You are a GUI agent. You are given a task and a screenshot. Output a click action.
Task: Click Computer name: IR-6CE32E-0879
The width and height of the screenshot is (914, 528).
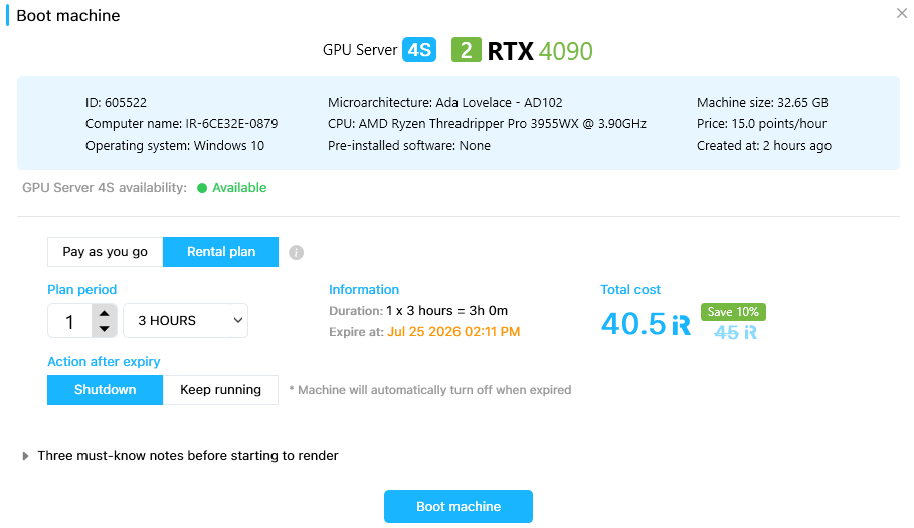182,124
